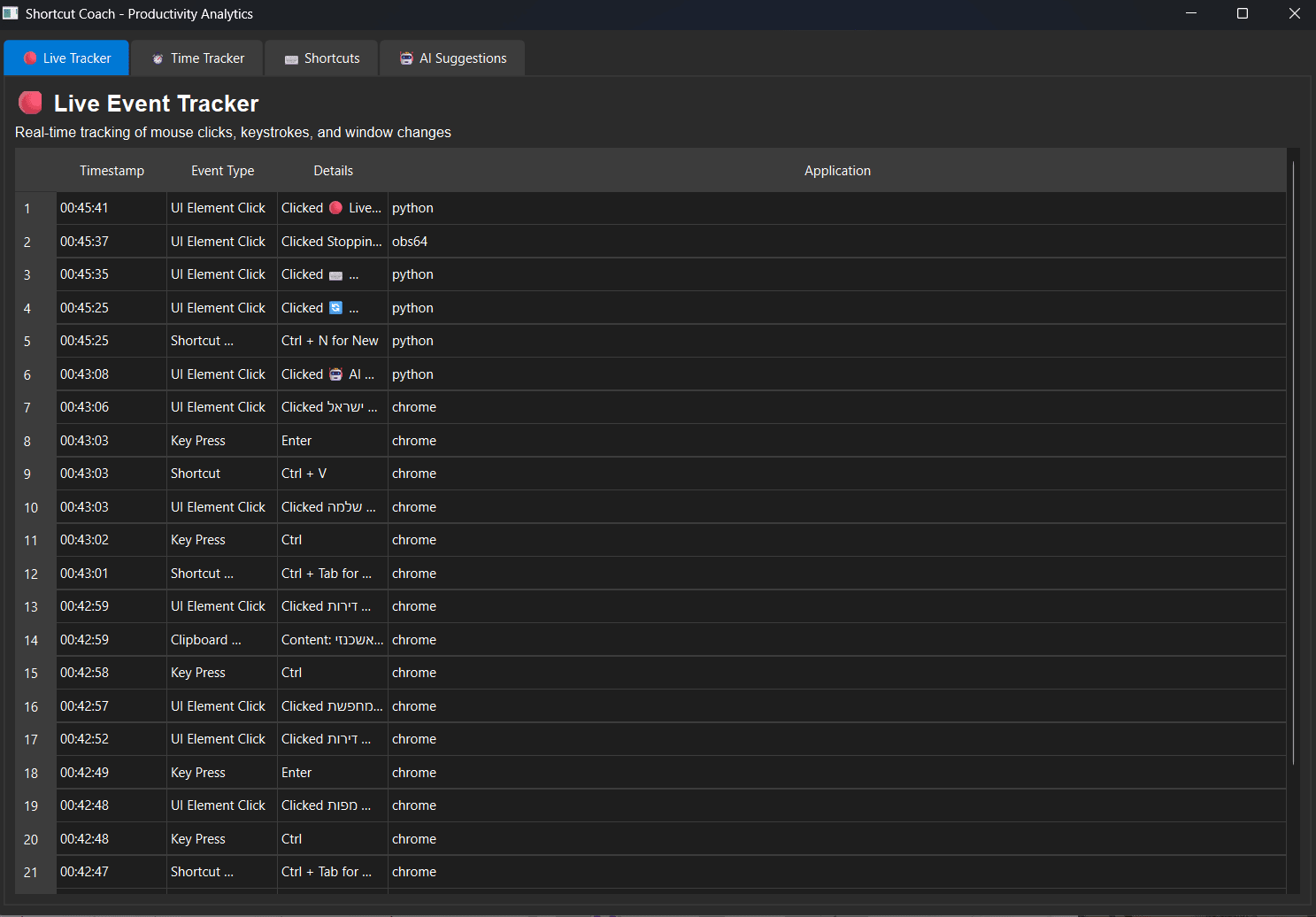Viewport: 1316px width, 917px height.
Task: Select row 5 Ctrl + N for New cell
Action: 331,341
